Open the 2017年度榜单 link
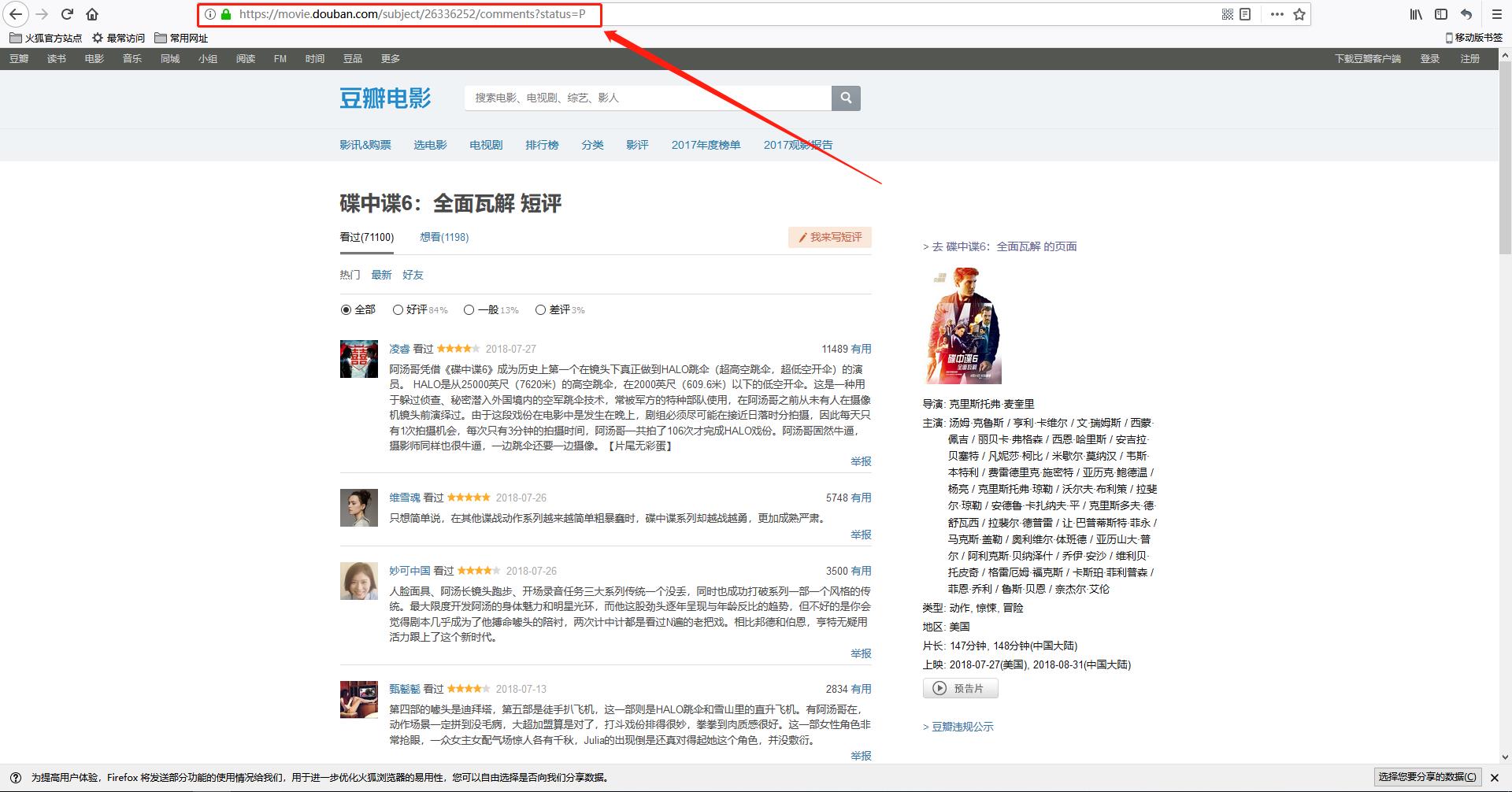The image size is (1512, 792). (x=706, y=145)
